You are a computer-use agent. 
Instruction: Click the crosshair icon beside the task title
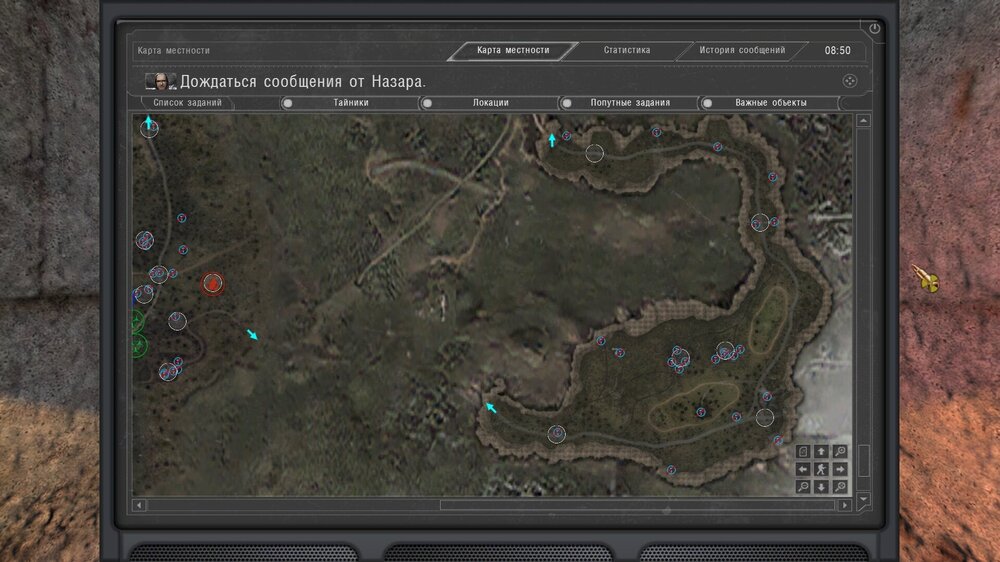pos(849,81)
